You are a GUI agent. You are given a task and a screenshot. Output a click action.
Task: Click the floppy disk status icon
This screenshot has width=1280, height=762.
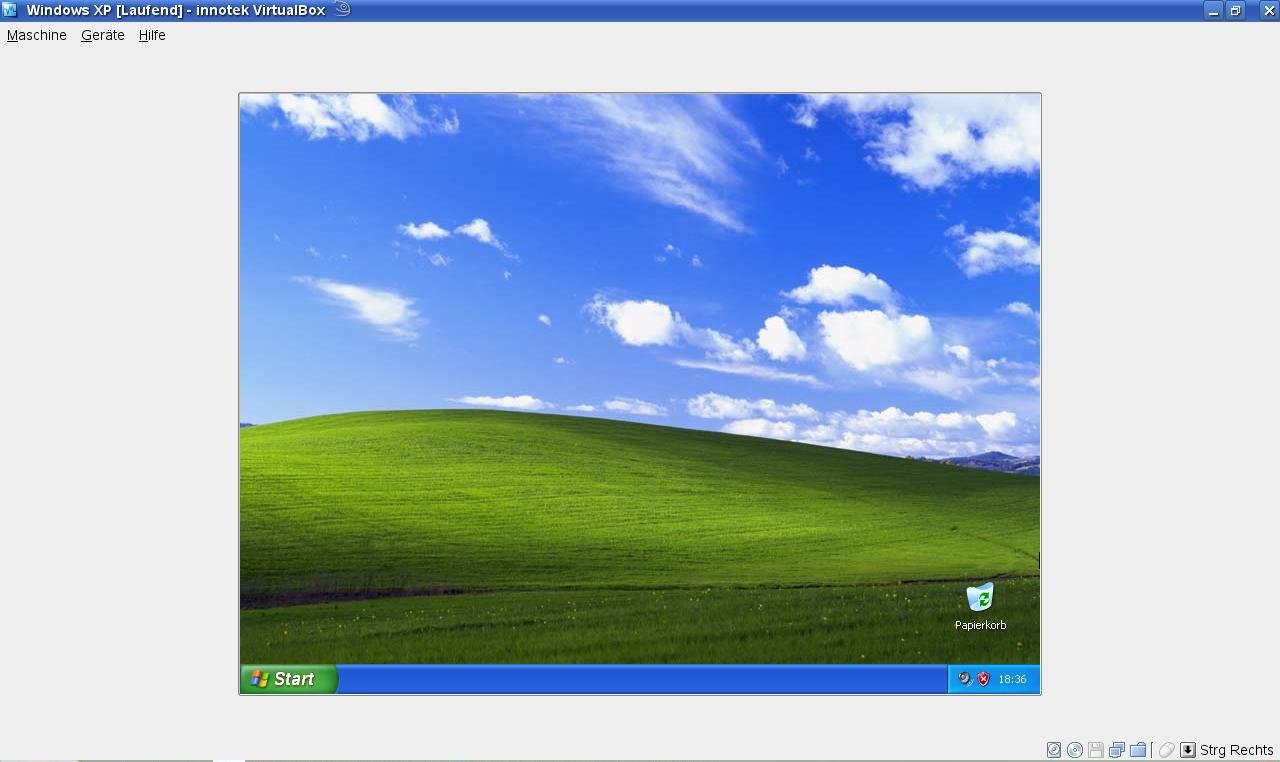click(x=1096, y=750)
